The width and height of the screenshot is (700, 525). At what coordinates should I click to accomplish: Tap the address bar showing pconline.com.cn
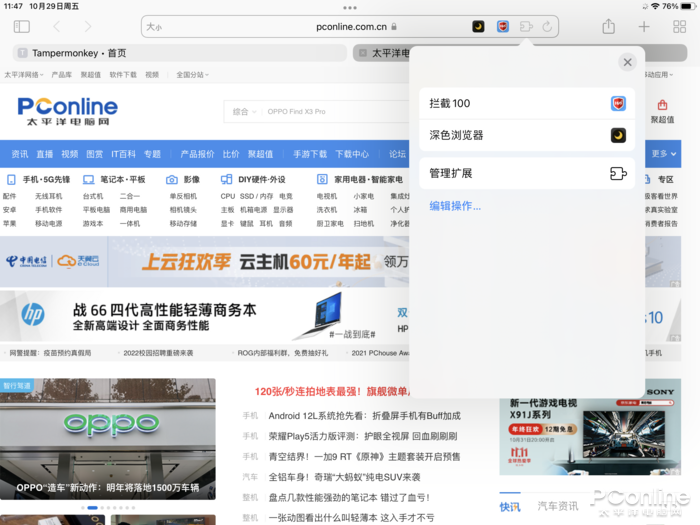tap(351, 27)
